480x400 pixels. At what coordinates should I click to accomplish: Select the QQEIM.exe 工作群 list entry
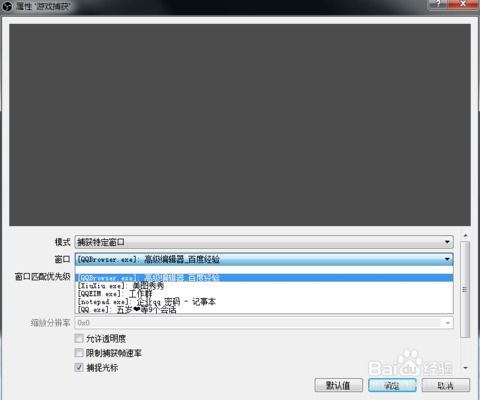[264, 294]
